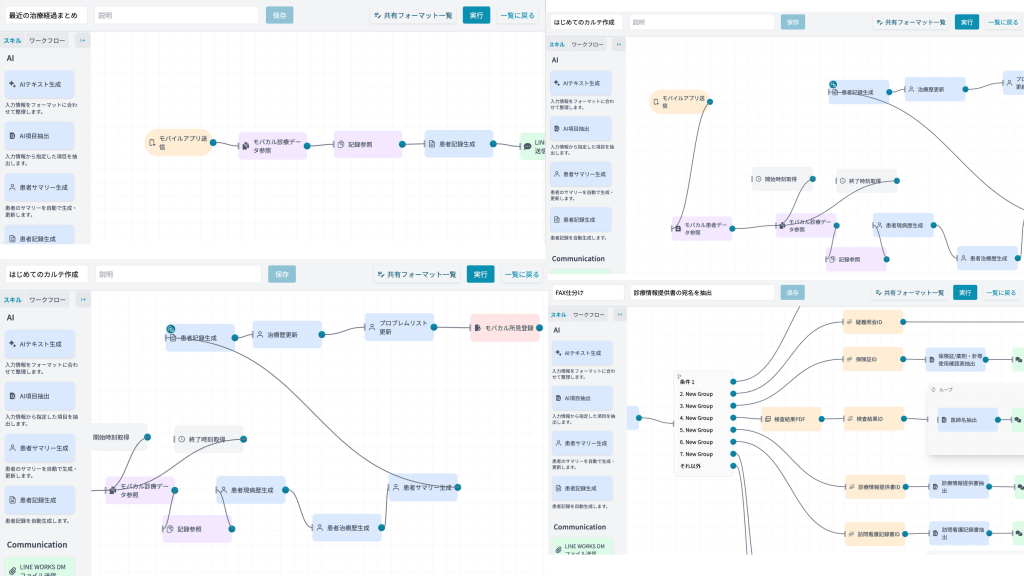The image size is (1024, 576).
Task: Open 共有フォーマット一覧 in 最近の治療経過まとめ panel
Action: pyautogui.click(x=414, y=15)
